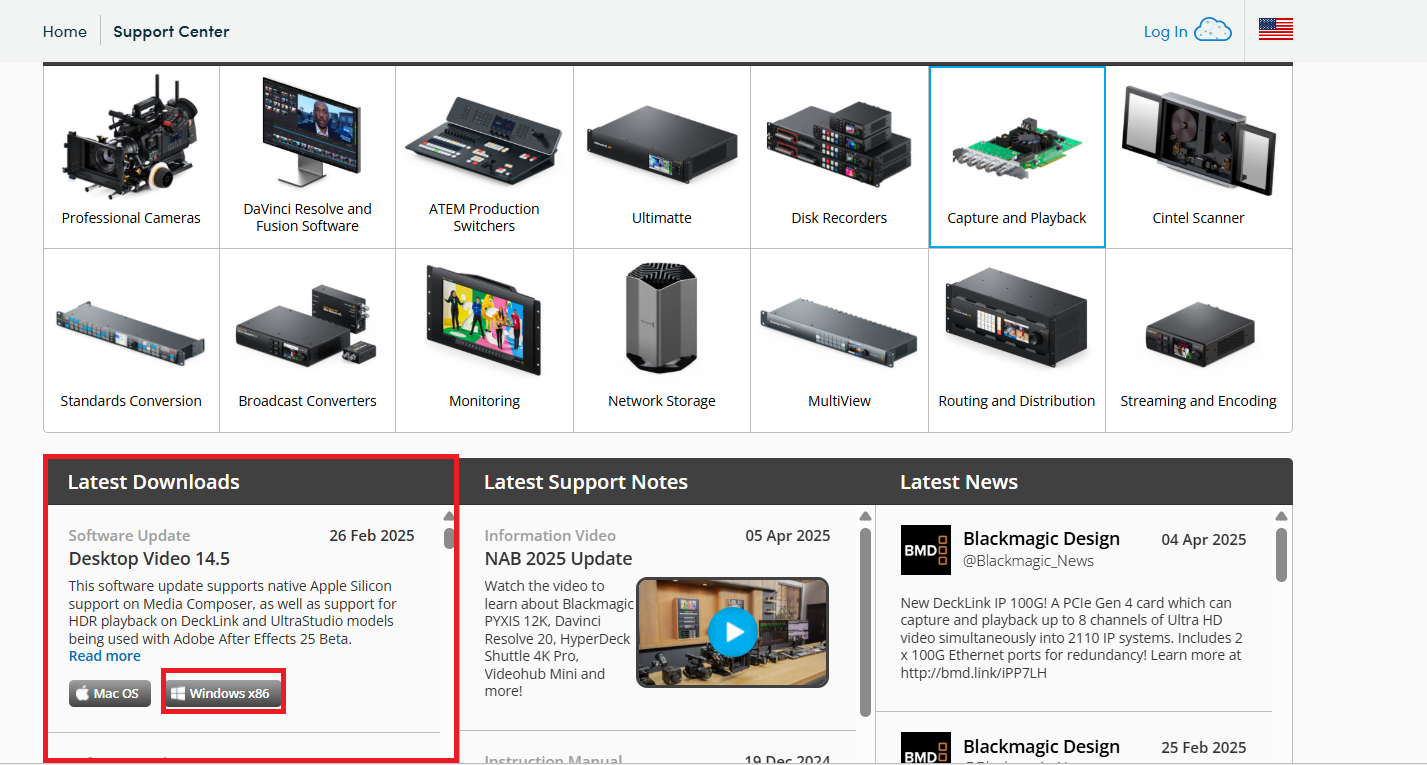Open the Streaming and Encoding category
Screen dimensions: 1427x765
[x=1198, y=340]
